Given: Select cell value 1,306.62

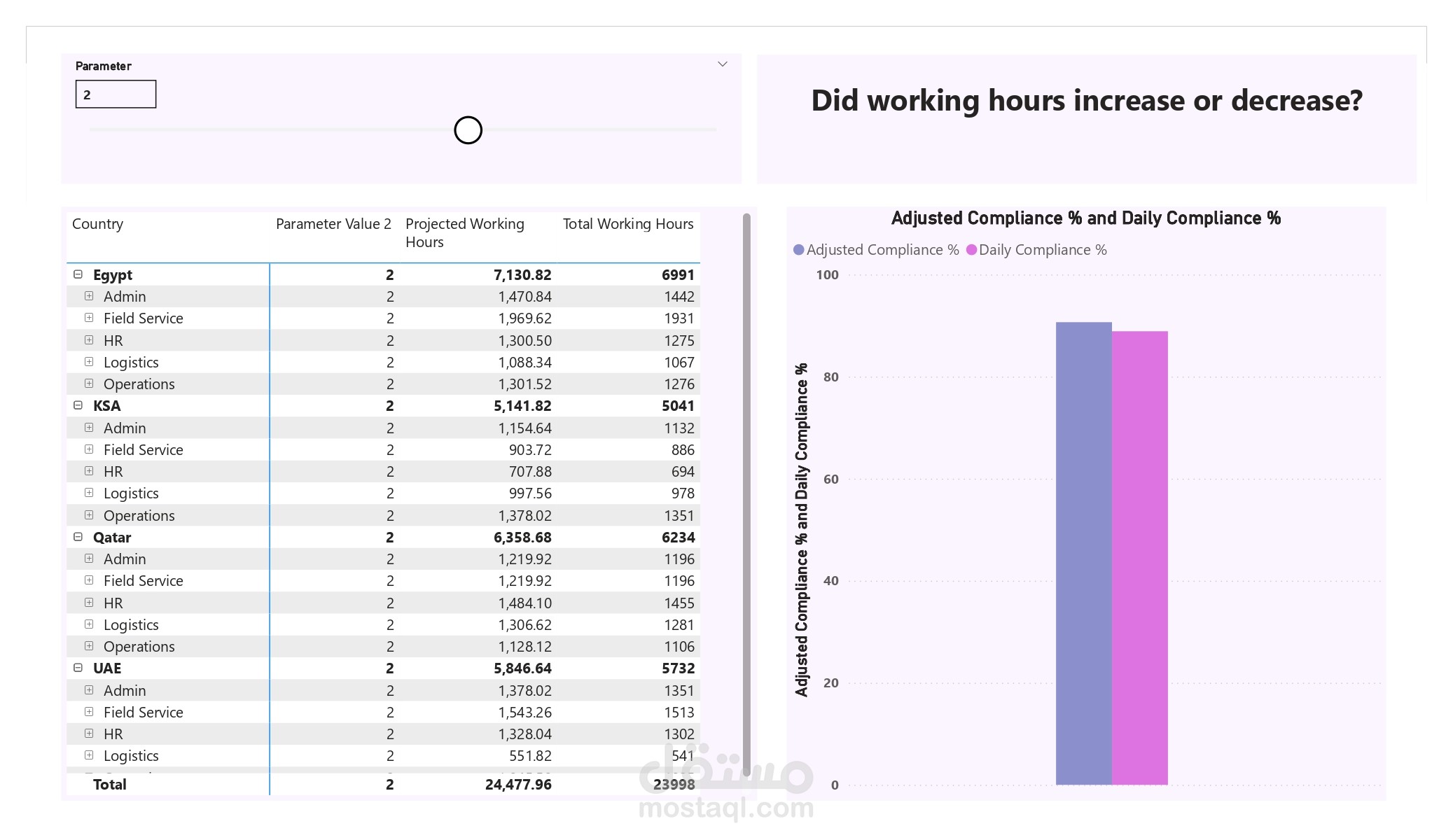Looking at the screenshot, I should pos(525,625).
